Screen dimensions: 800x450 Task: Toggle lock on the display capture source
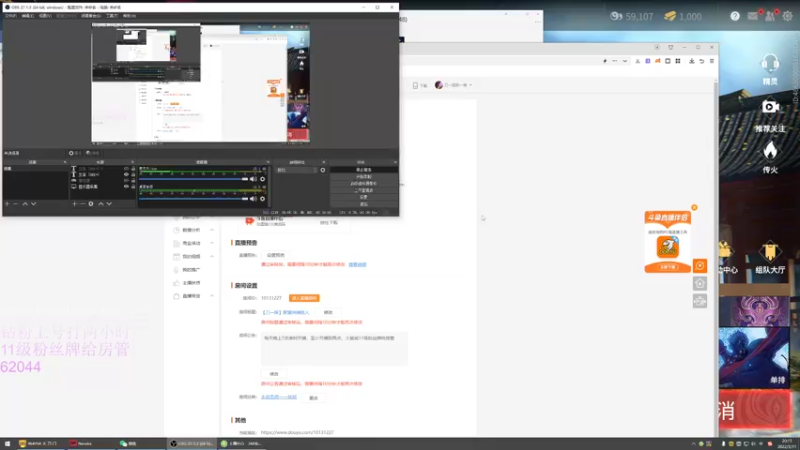133,187
